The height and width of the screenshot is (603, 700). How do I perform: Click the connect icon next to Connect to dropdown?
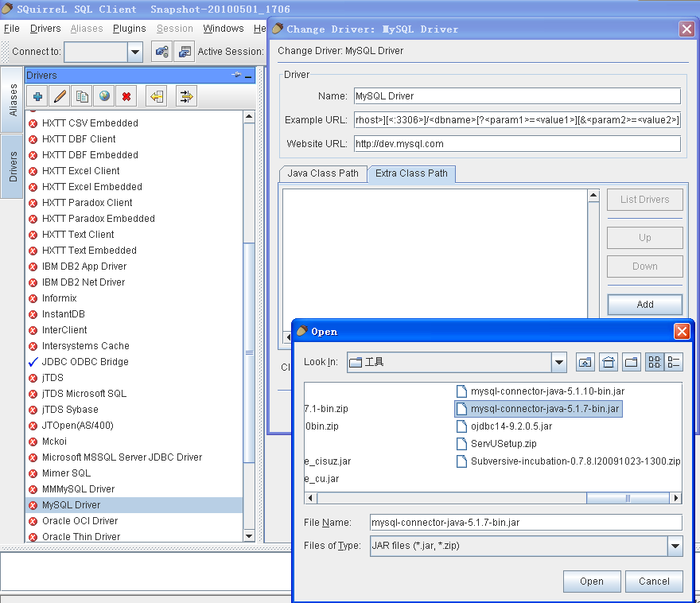(162, 52)
